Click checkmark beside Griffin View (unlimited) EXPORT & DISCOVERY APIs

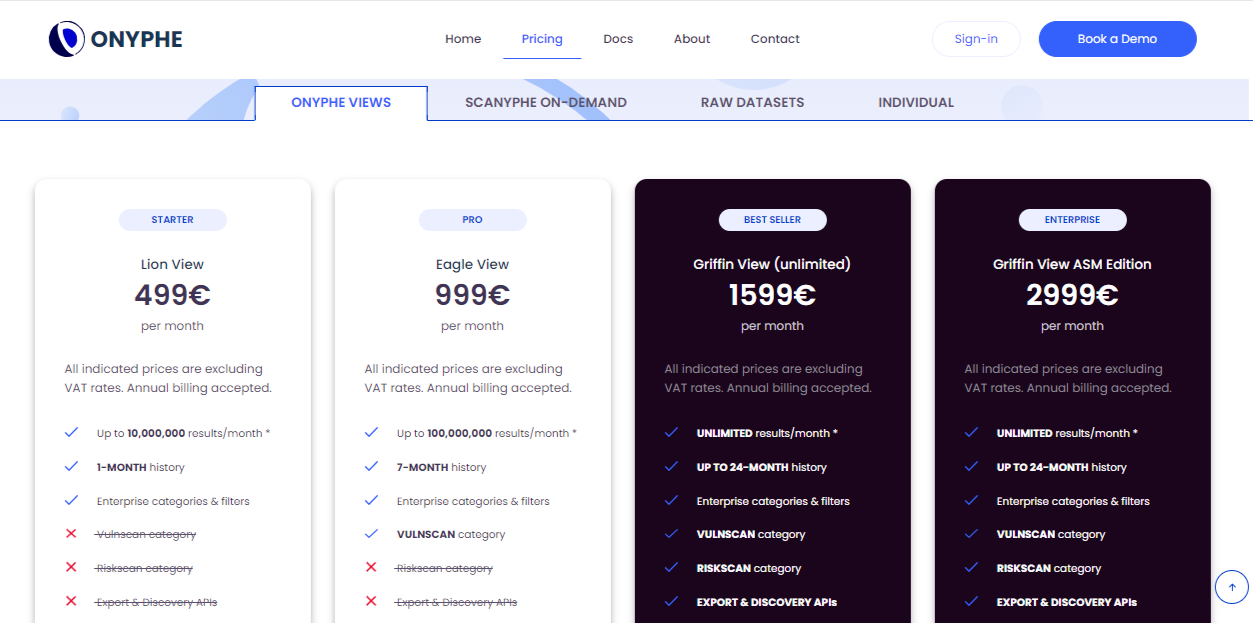point(671,602)
